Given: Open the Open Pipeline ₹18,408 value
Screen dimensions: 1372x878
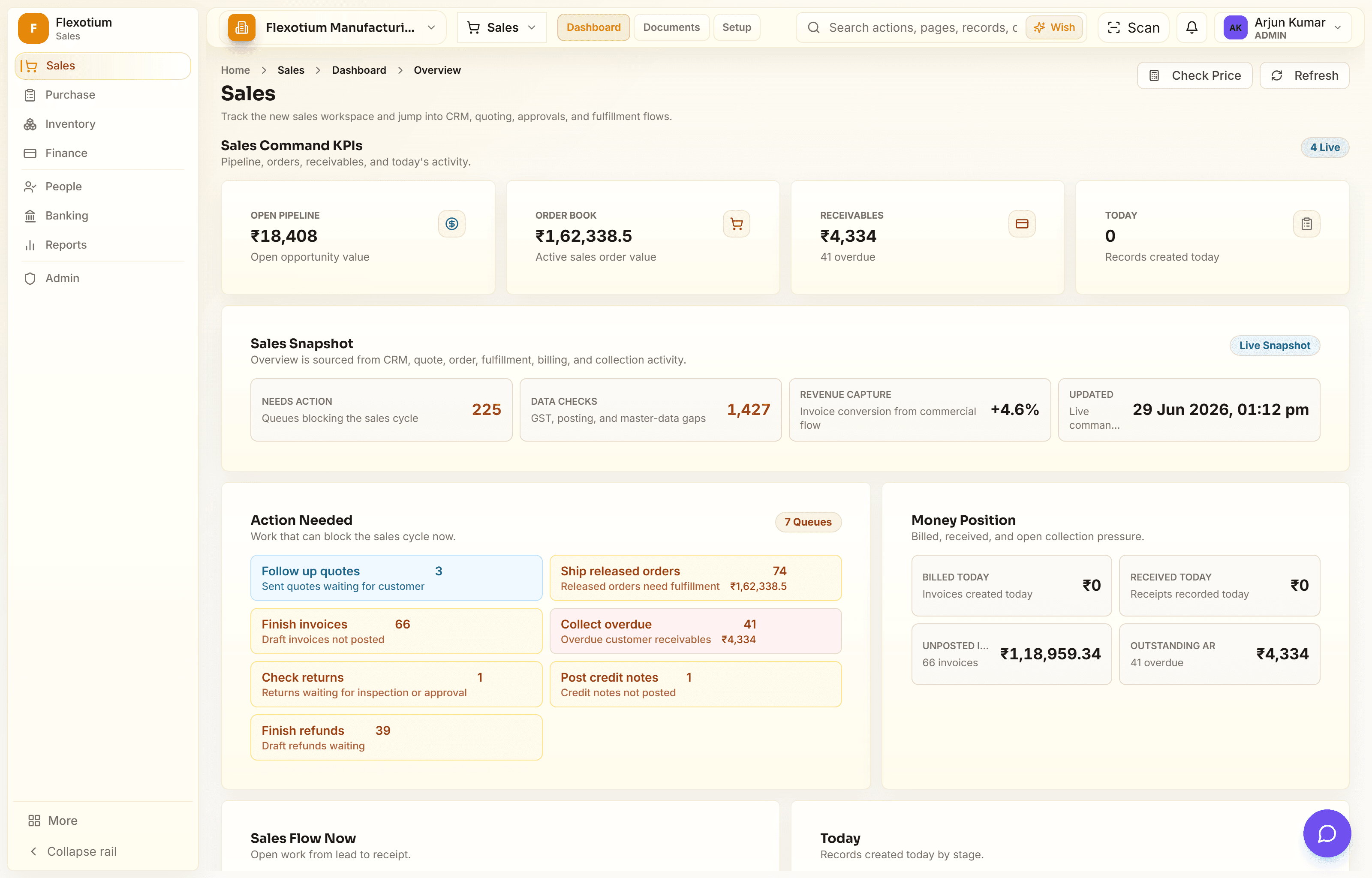Looking at the screenshot, I should point(284,236).
